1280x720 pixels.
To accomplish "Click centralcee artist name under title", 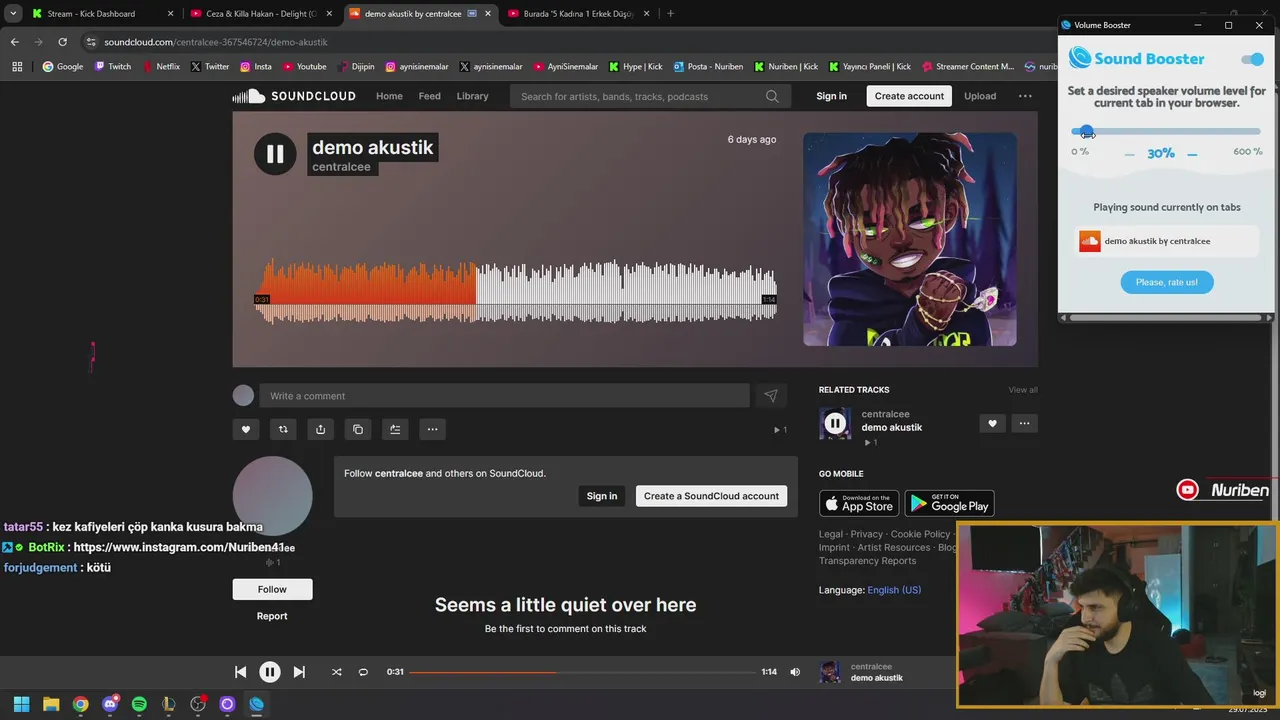I will pyautogui.click(x=341, y=167).
